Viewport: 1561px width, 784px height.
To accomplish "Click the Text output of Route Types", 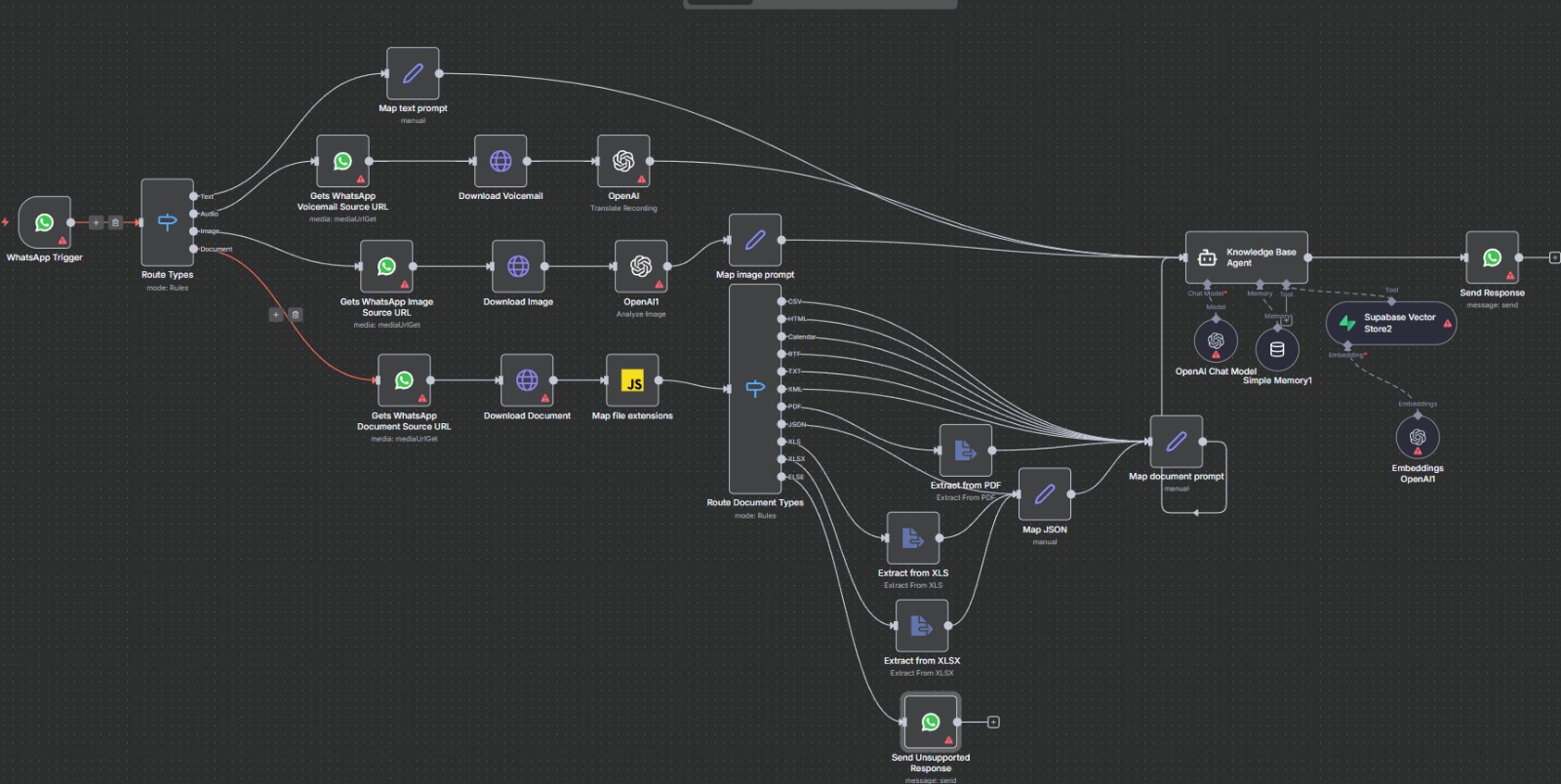I will pos(194,196).
